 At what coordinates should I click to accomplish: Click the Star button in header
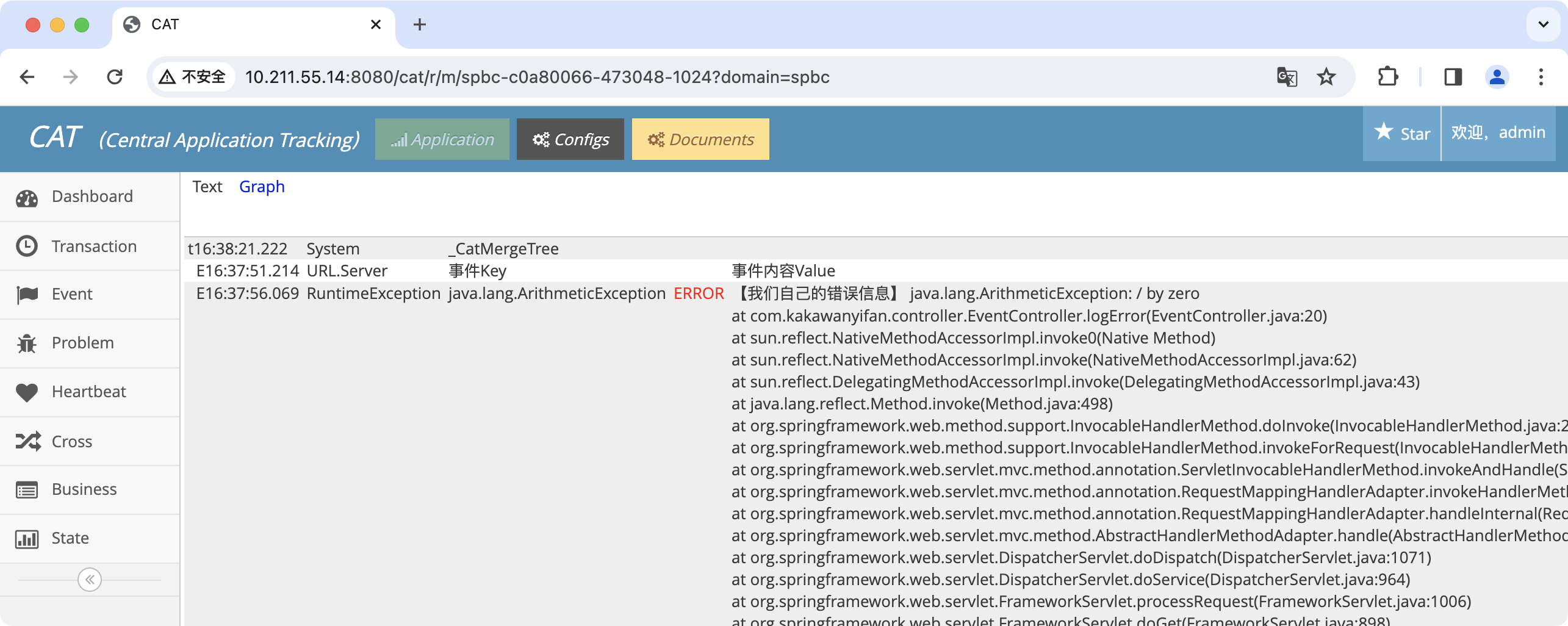click(1401, 134)
